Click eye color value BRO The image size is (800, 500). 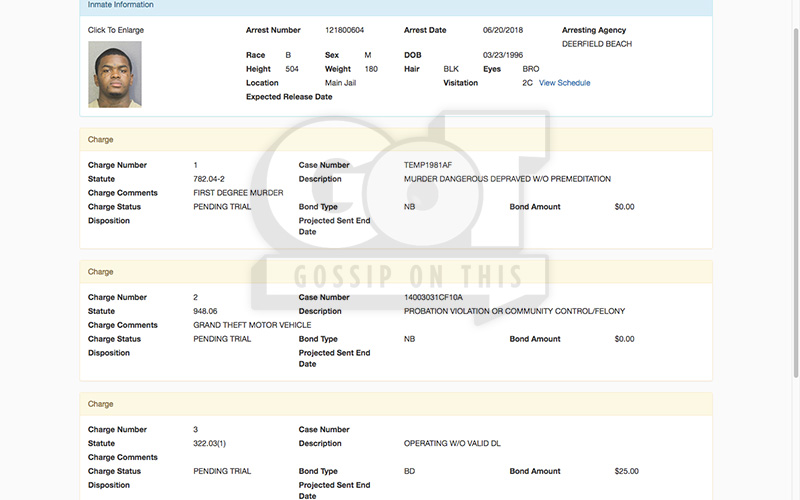tap(531, 69)
